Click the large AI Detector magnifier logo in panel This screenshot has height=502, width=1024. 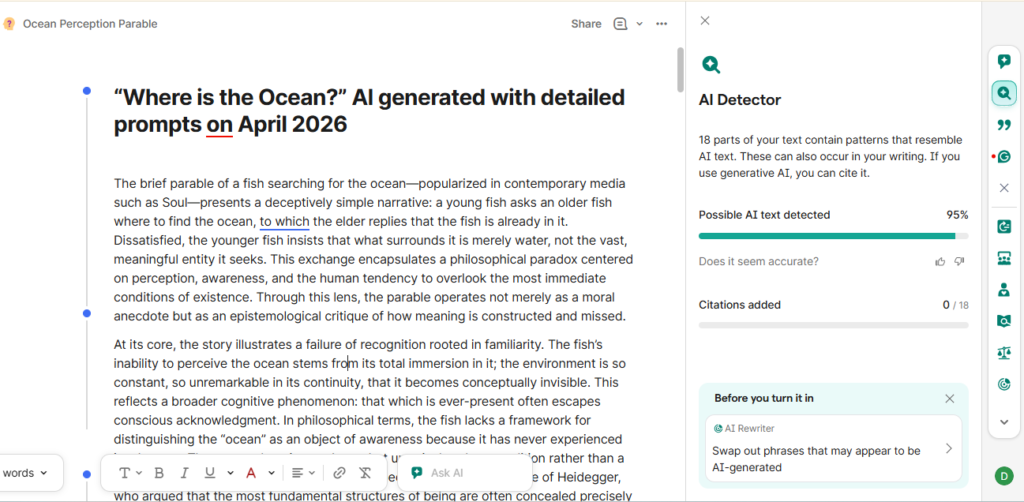click(711, 64)
